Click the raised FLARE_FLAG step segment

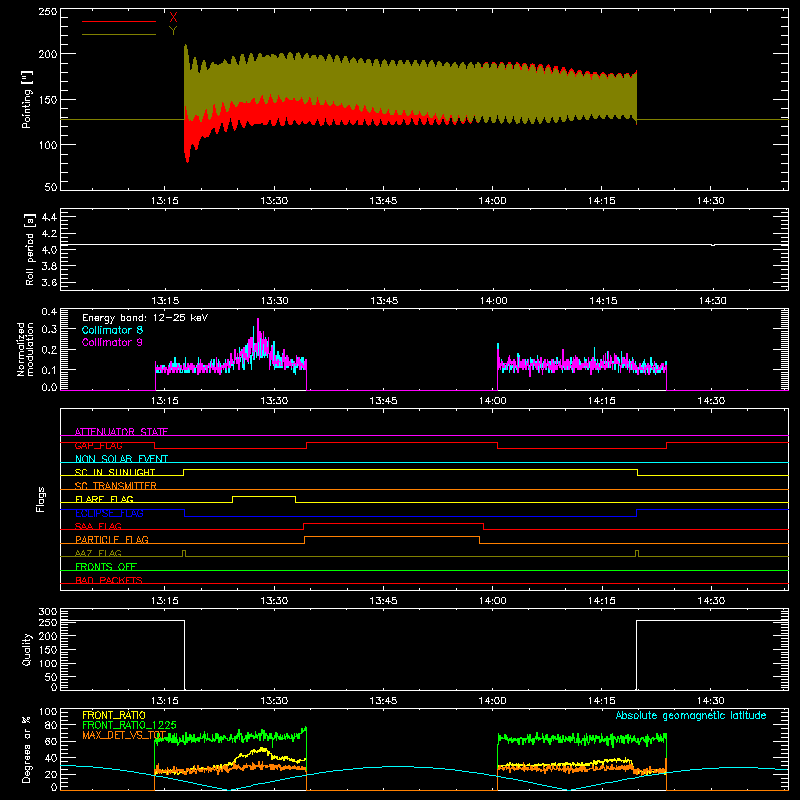coord(264,496)
